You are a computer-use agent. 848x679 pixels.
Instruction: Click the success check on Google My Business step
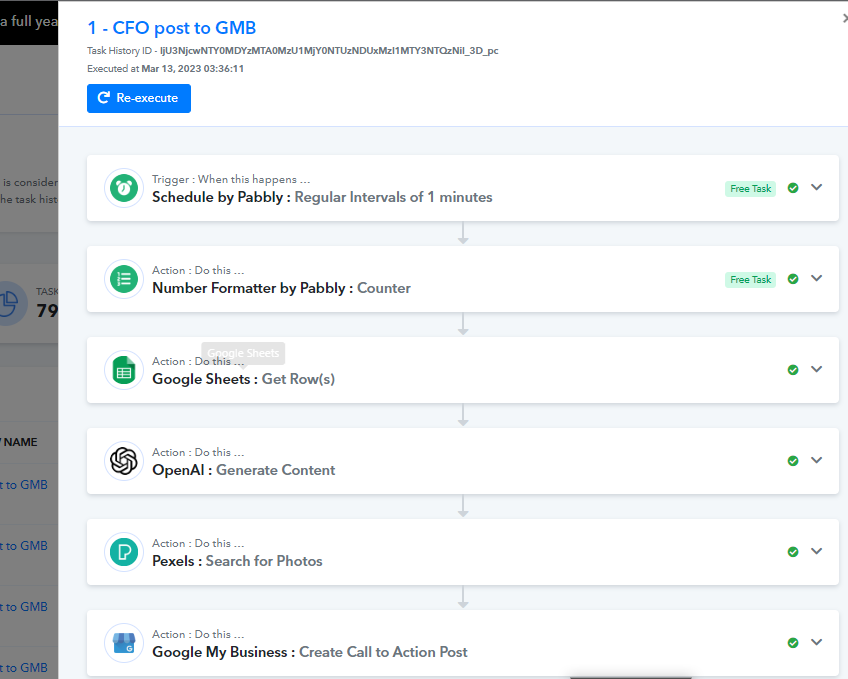tap(793, 643)
